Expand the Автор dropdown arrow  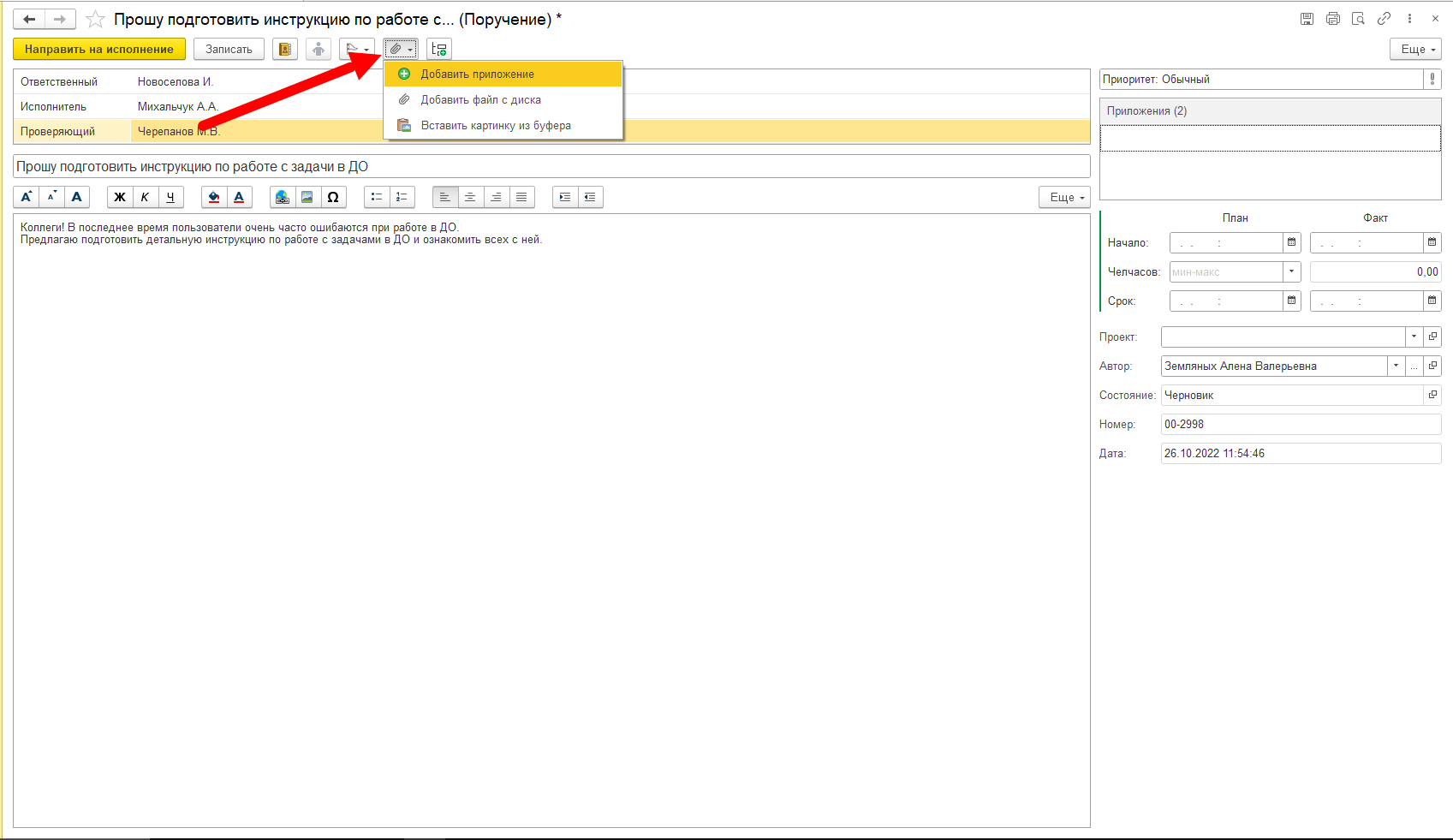[x=1396, y=366]
